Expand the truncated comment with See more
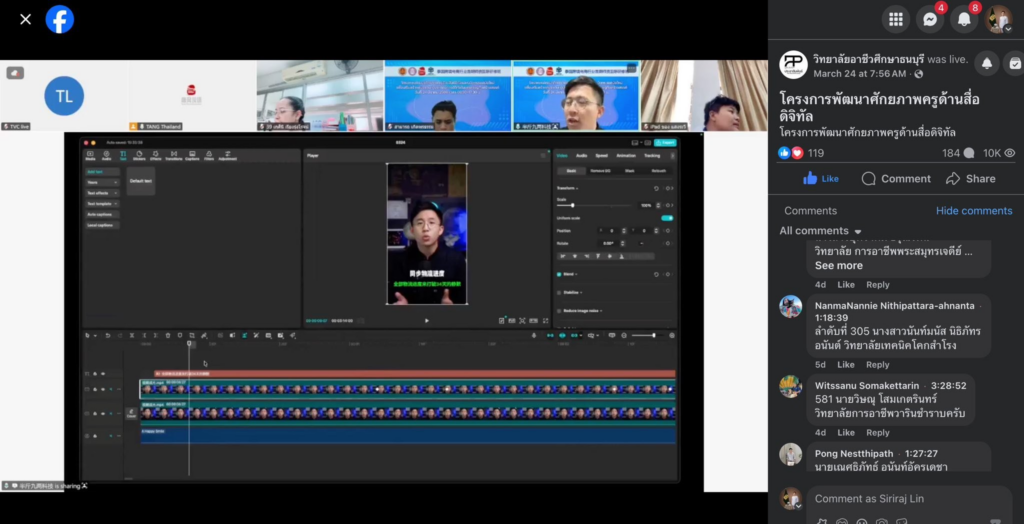 (838, 266)
